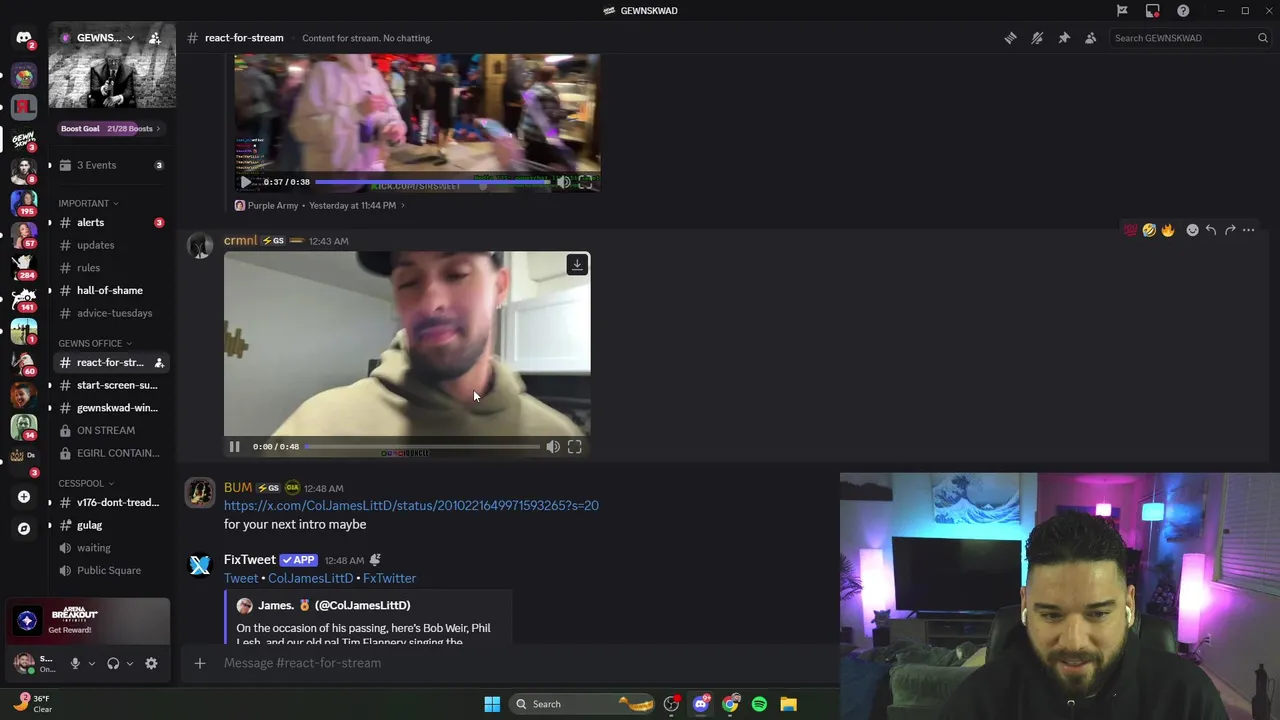The width and height of the screenshot is (1280, 720).
Task: Fullscreen the Purple Army video
Action: 586,182
